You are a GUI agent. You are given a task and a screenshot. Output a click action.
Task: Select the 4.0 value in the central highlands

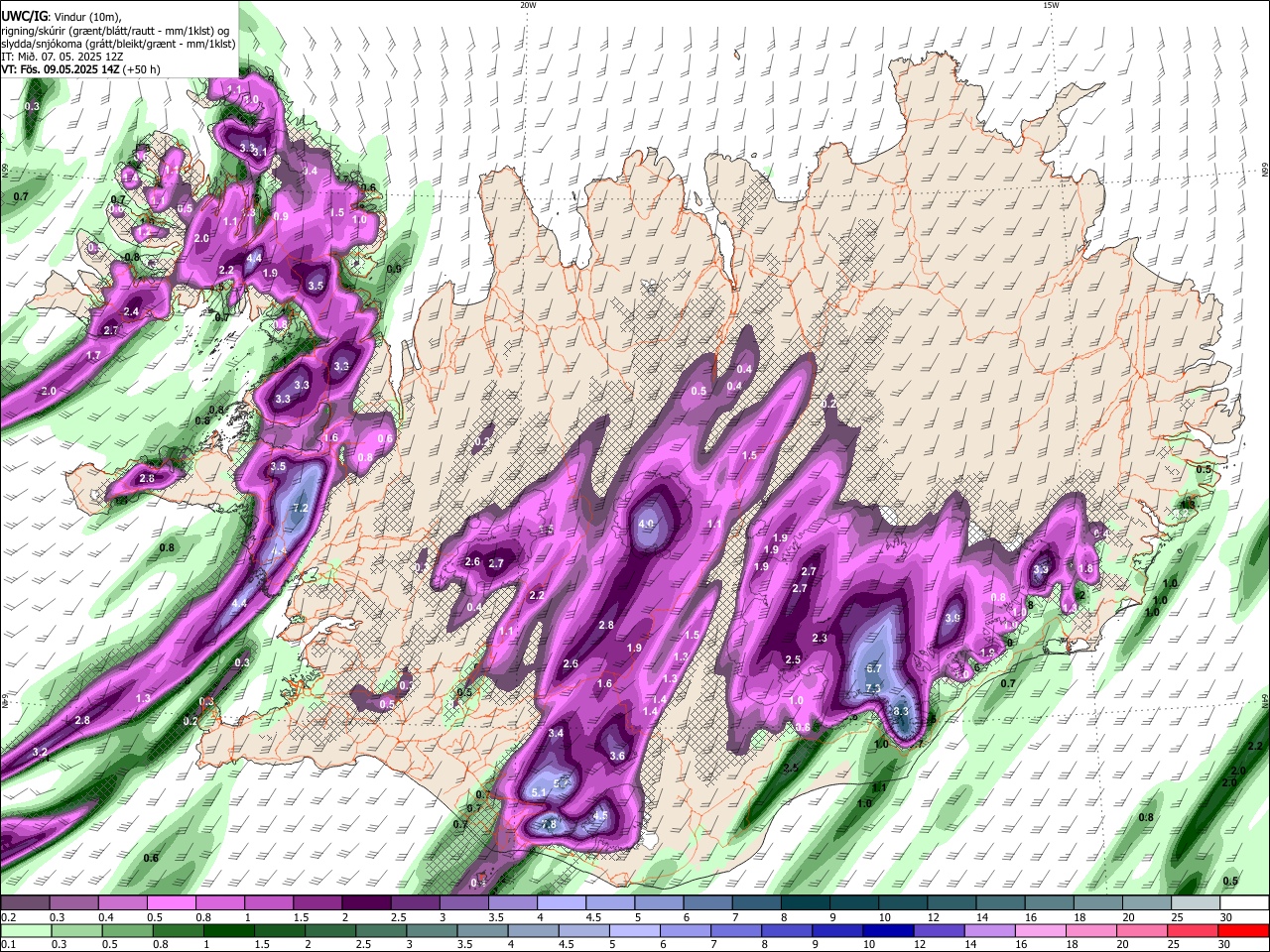647,524
